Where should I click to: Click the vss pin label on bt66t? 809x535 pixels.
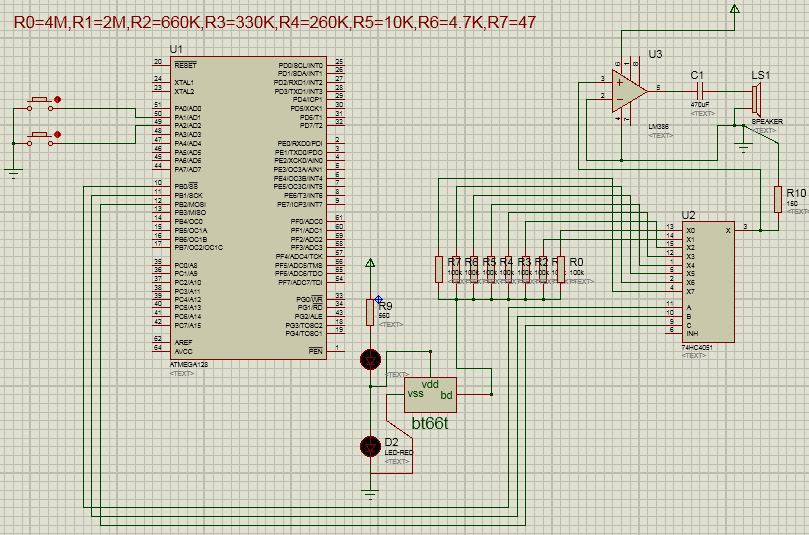coord(415,394)
